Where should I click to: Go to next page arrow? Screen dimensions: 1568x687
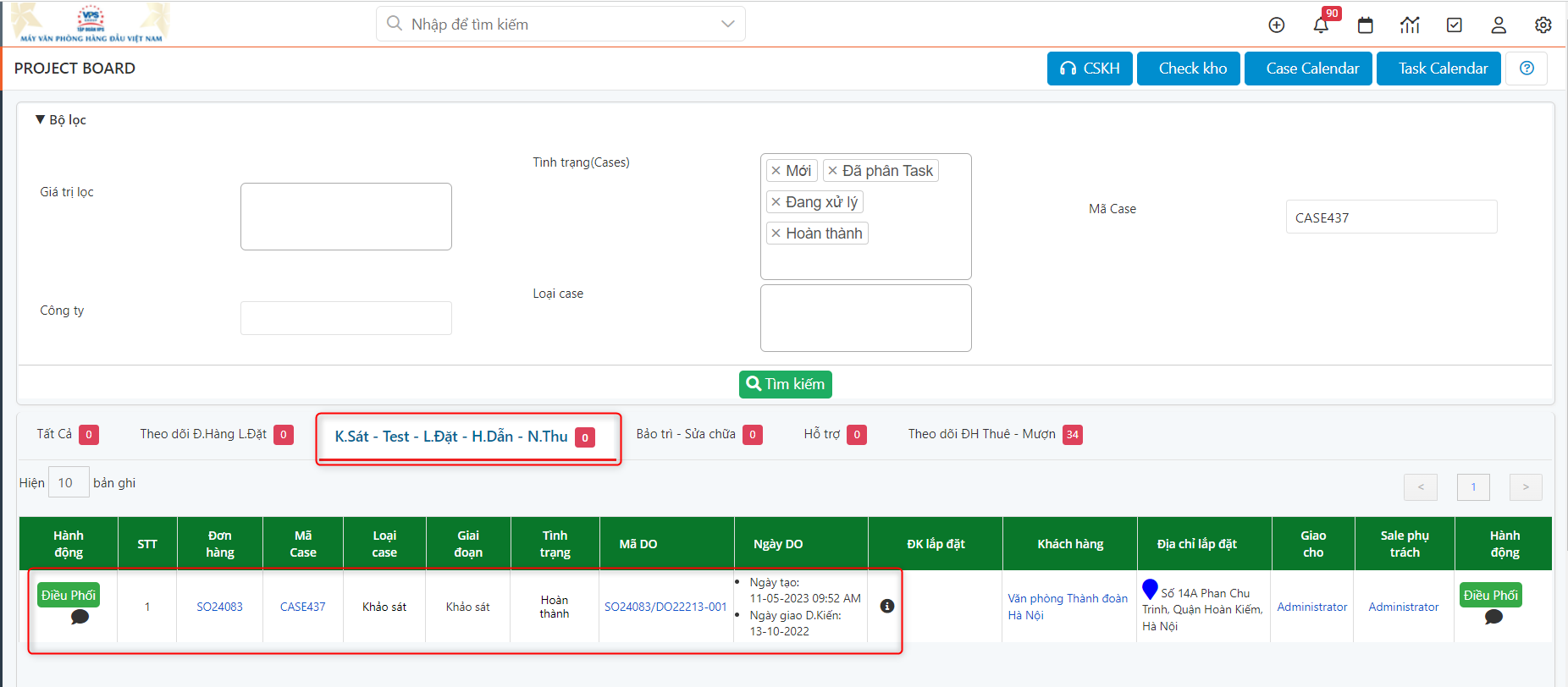click(x=1526, y=486)
